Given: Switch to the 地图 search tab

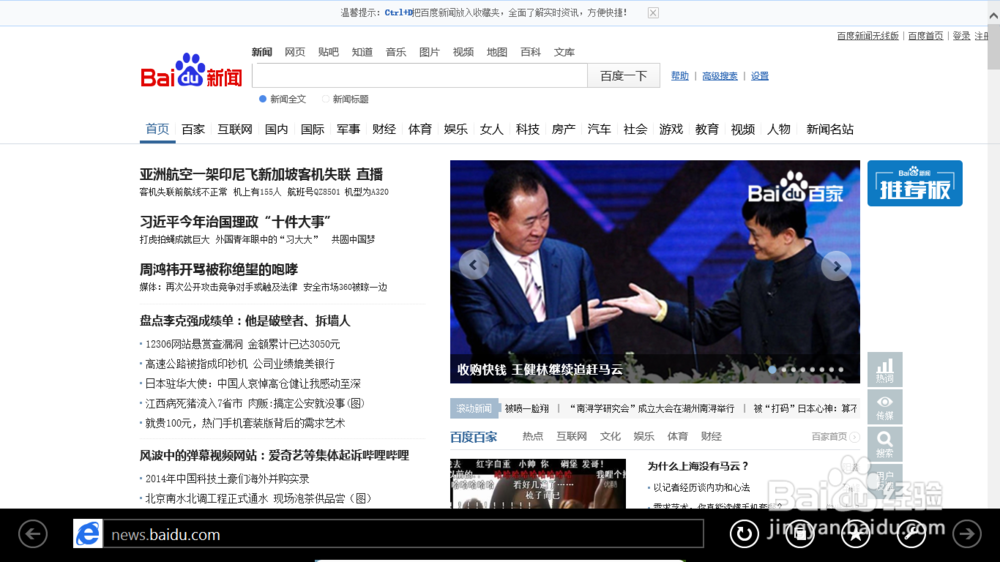Looking at the screenshot, I should point(497,52).
